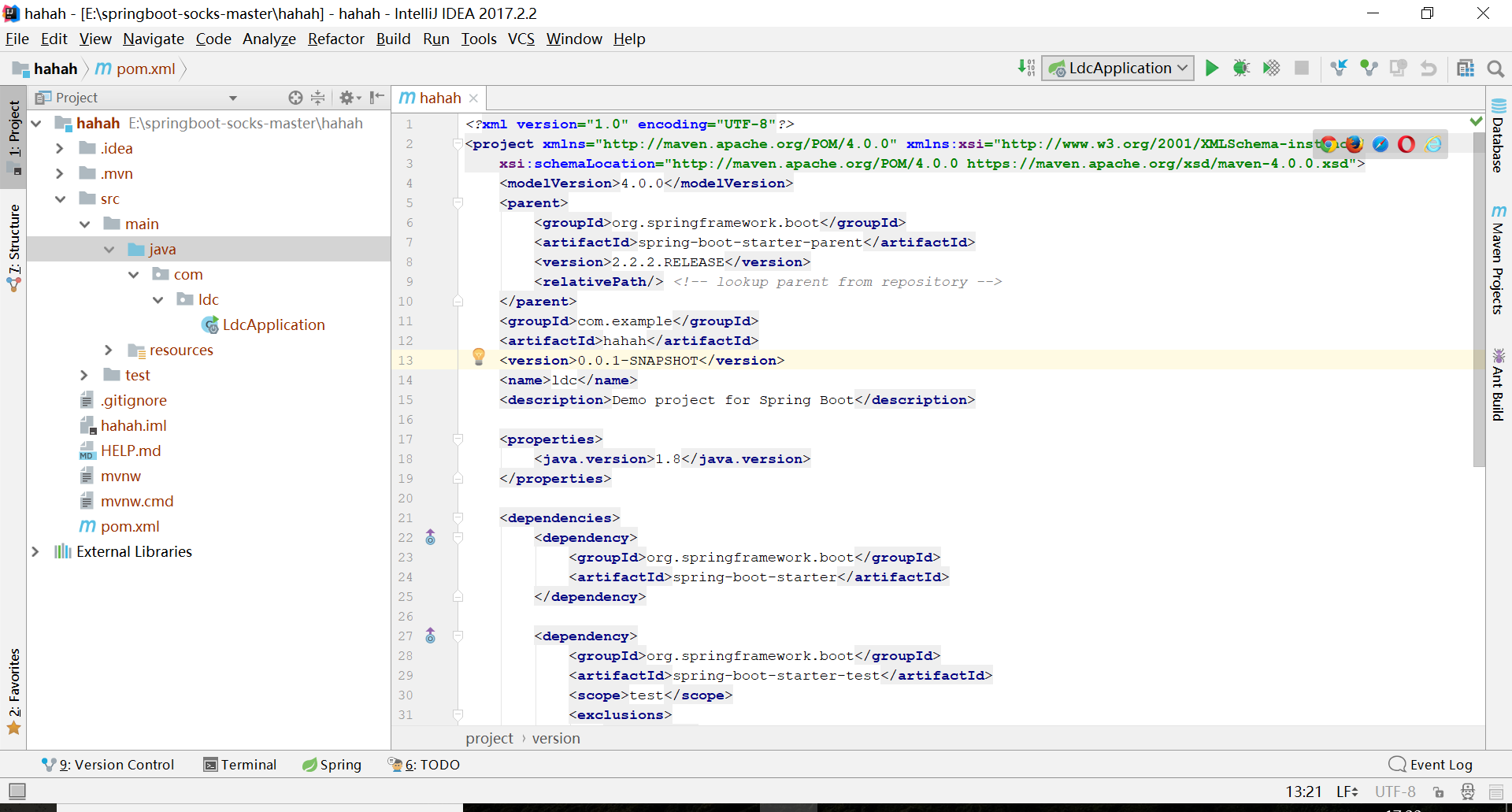Click the dependency gutter icon on line 27
The width and height of the screenshot is (1512, 812).
click(x=430, y=636)
